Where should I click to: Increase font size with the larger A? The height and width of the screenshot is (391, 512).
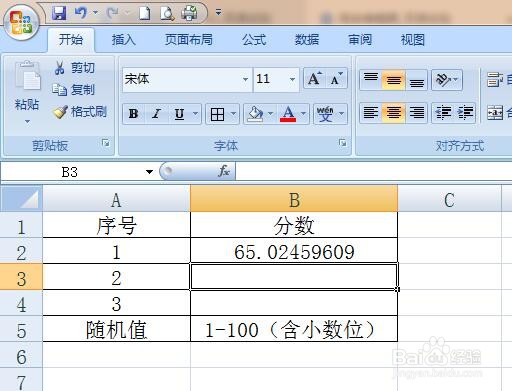(x=314, y=79)
